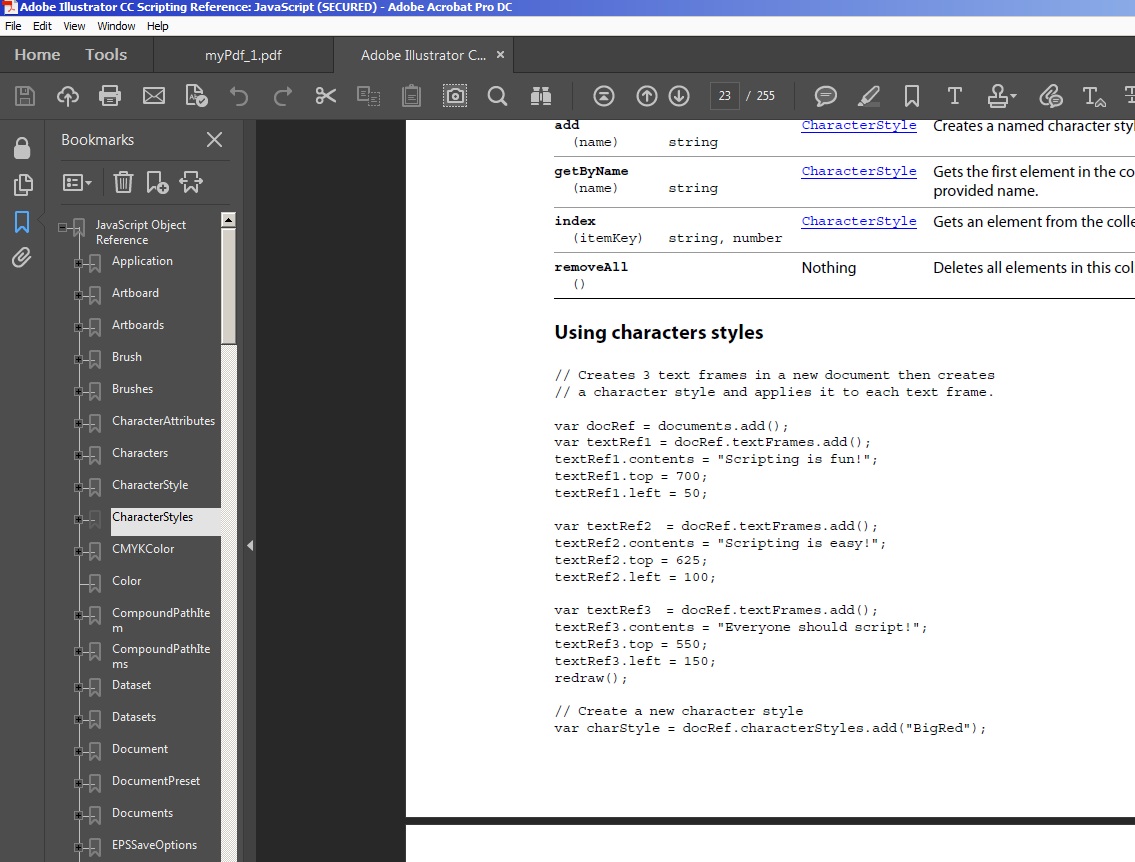Switch to the Home tab
The width and height of the screenshot is (1135, 862).
click(x=37, y=54)
